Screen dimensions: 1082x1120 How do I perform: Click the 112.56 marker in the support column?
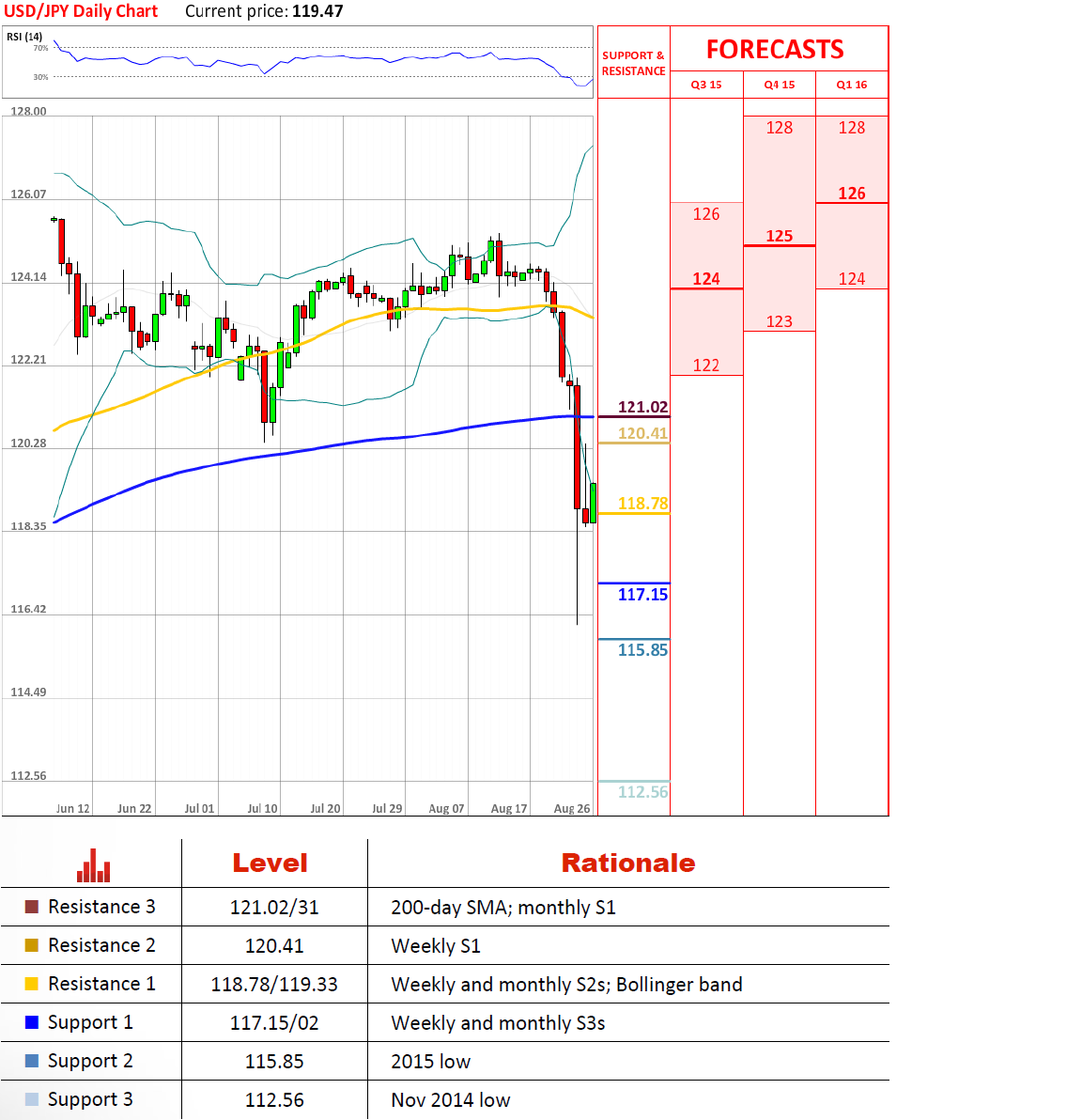click(x=642, y=792)
